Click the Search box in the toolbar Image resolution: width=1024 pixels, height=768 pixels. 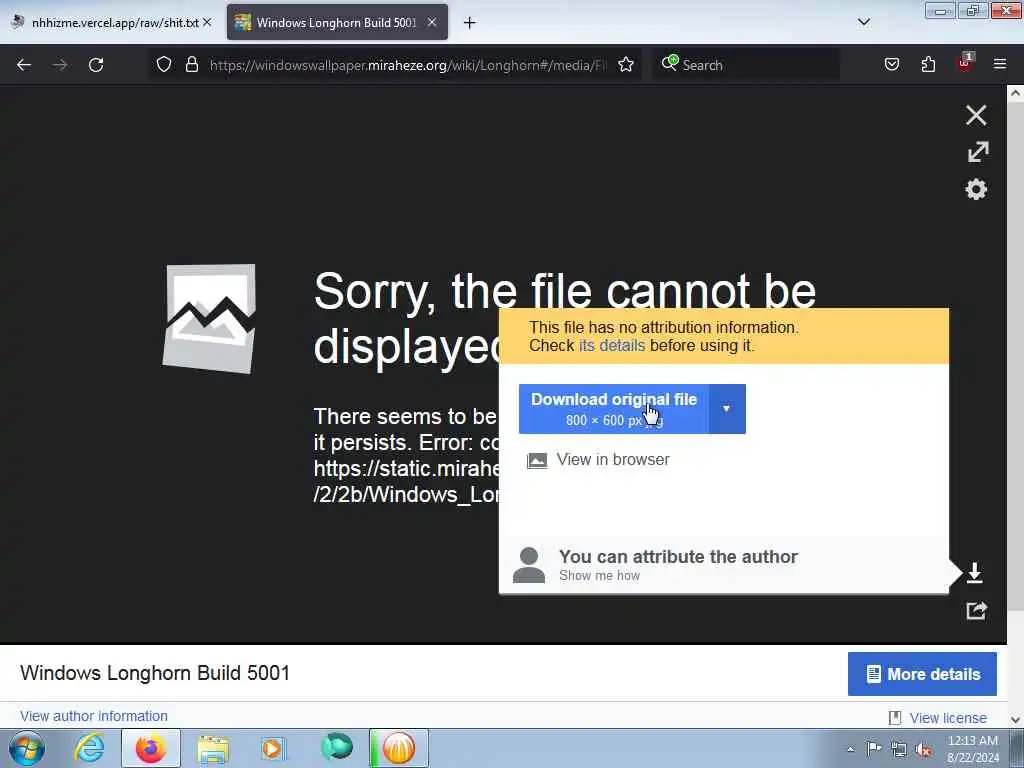pyautogui.click(x=746, y=65)
